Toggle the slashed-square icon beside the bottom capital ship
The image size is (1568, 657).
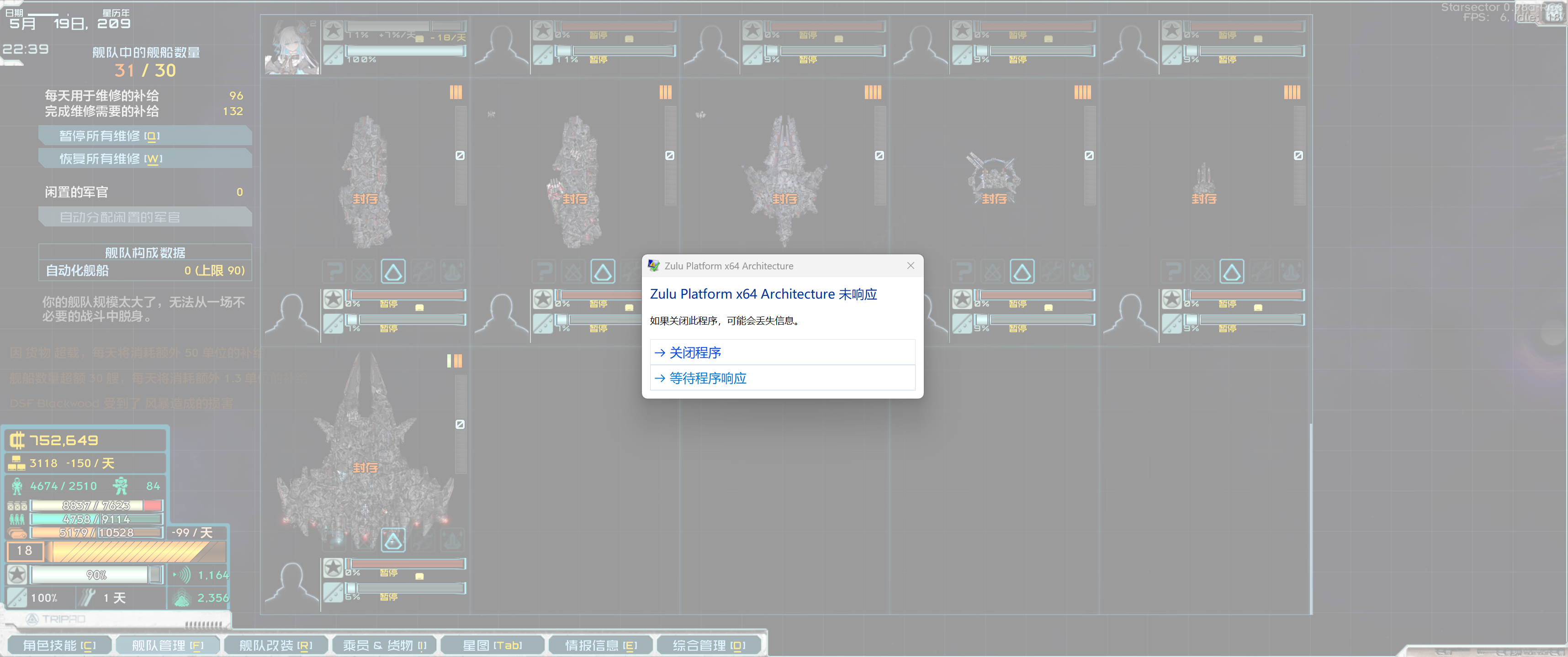pos(460,425)
